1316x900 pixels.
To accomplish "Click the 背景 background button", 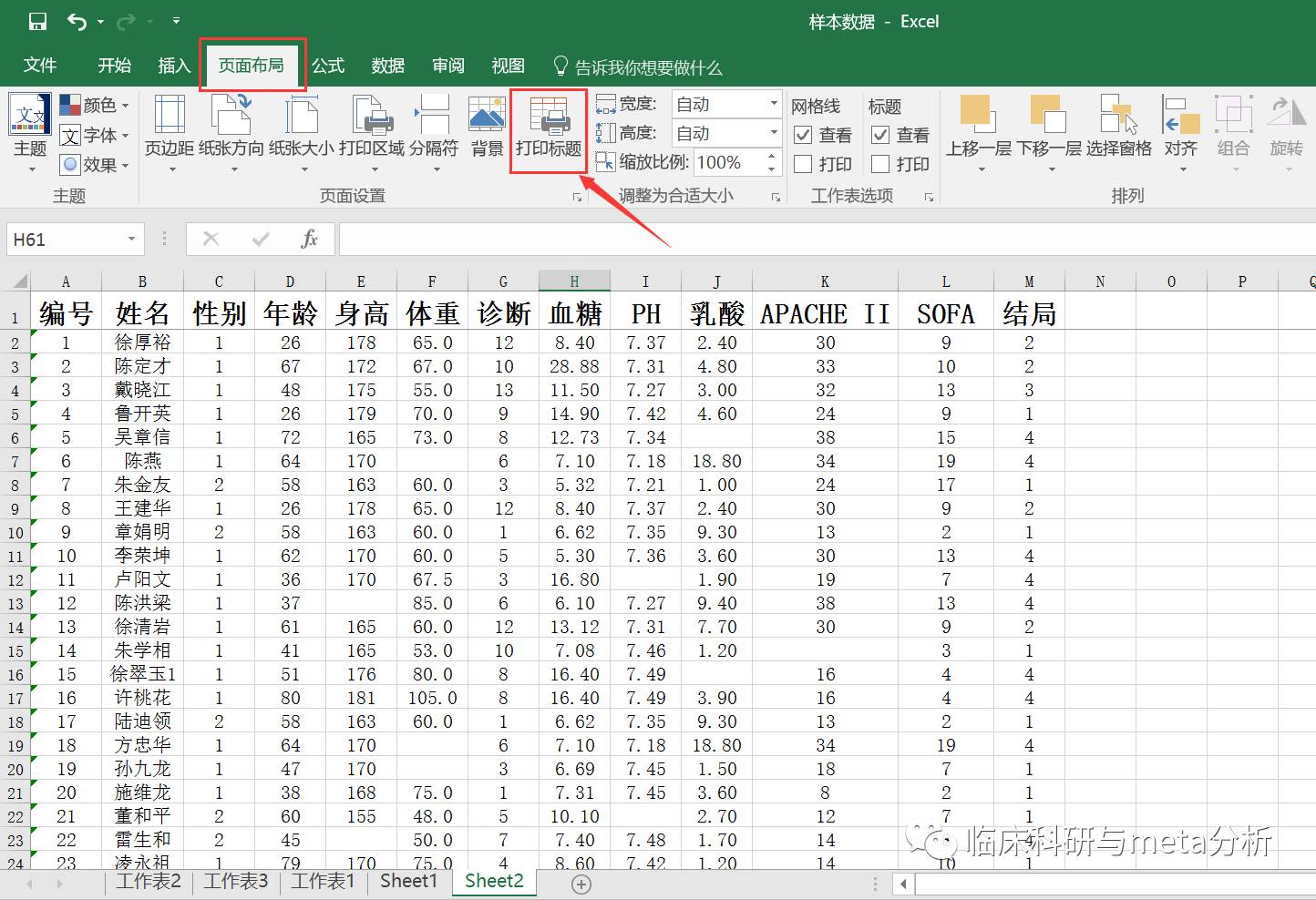I will coord(488,128).
